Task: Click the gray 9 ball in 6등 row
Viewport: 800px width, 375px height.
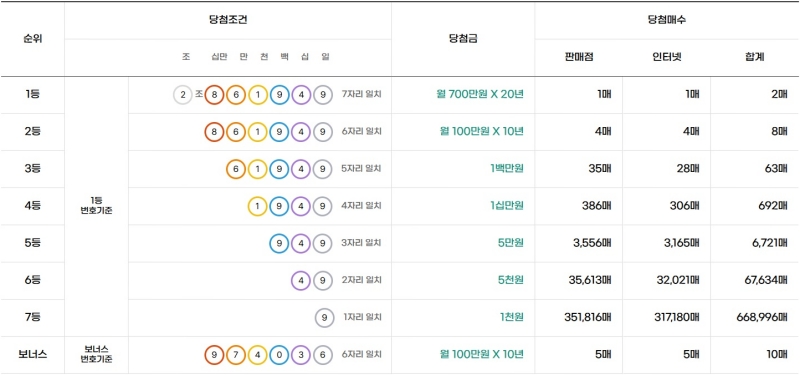Action: coord(322,280)
